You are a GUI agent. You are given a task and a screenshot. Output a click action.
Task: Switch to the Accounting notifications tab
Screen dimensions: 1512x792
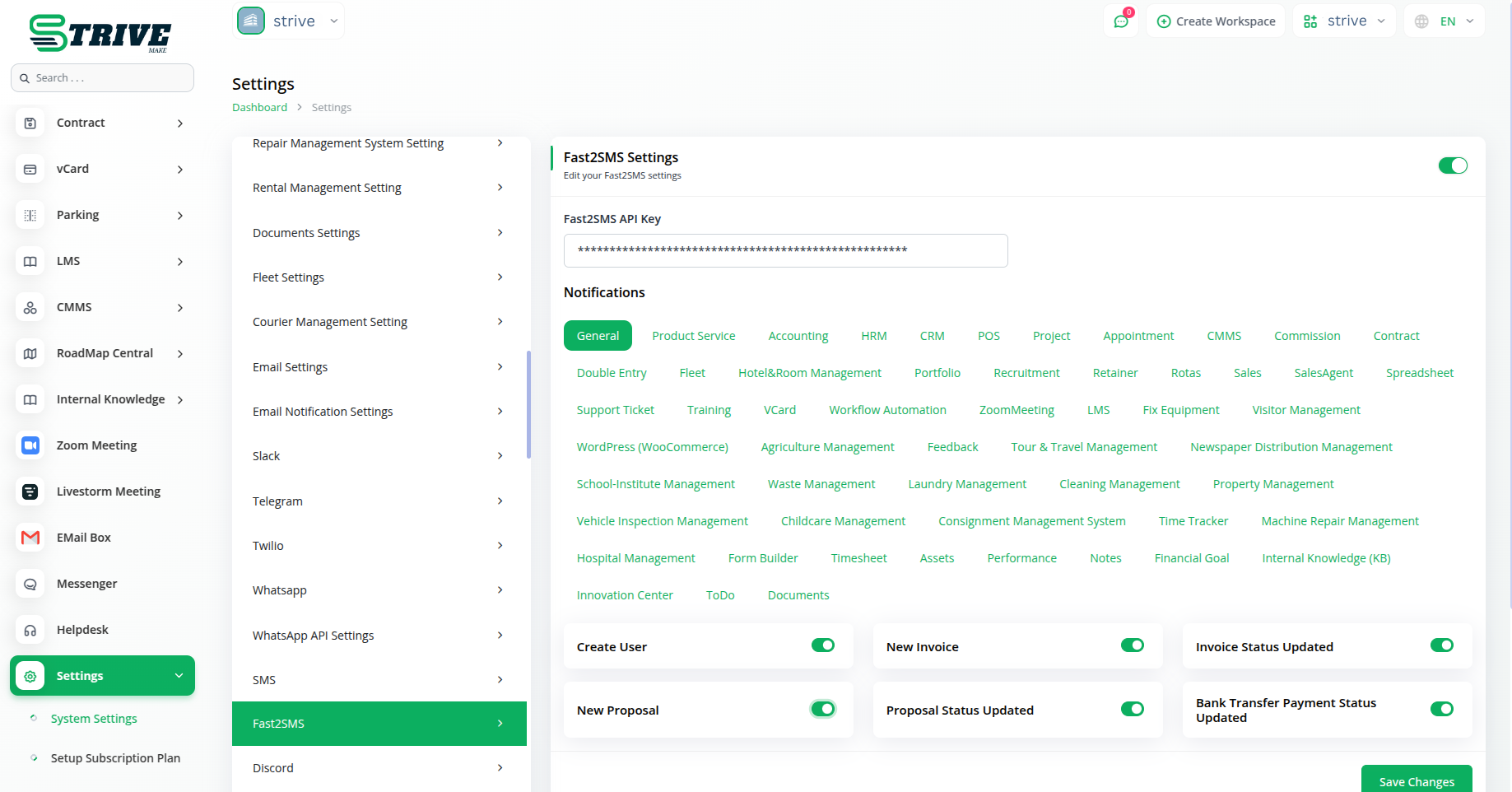point(798,336)
